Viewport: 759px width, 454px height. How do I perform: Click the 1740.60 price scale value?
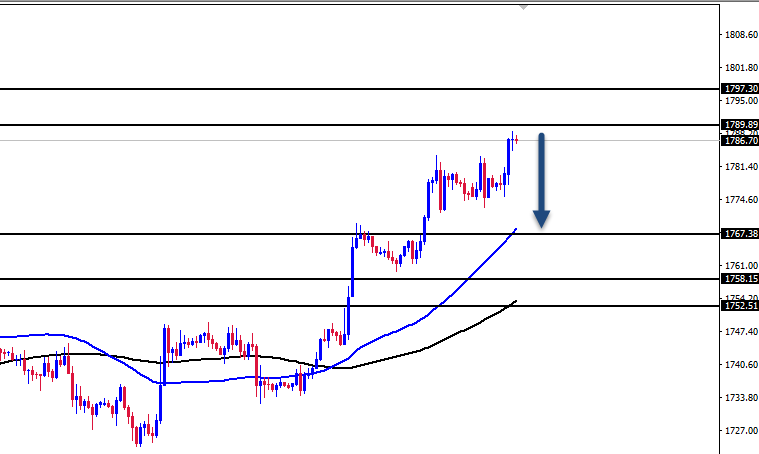(741, 364)
